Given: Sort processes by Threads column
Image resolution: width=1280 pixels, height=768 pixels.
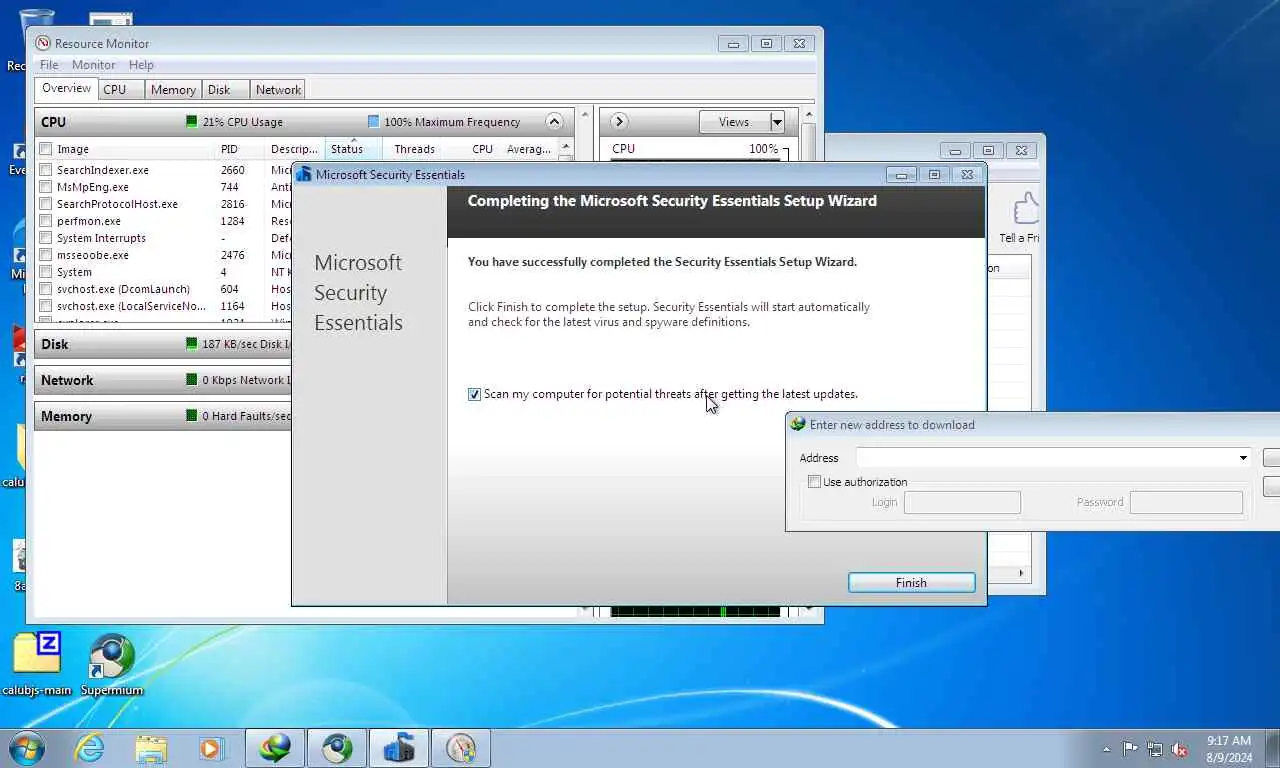Looking at the screenshot, I should [414, 149].
